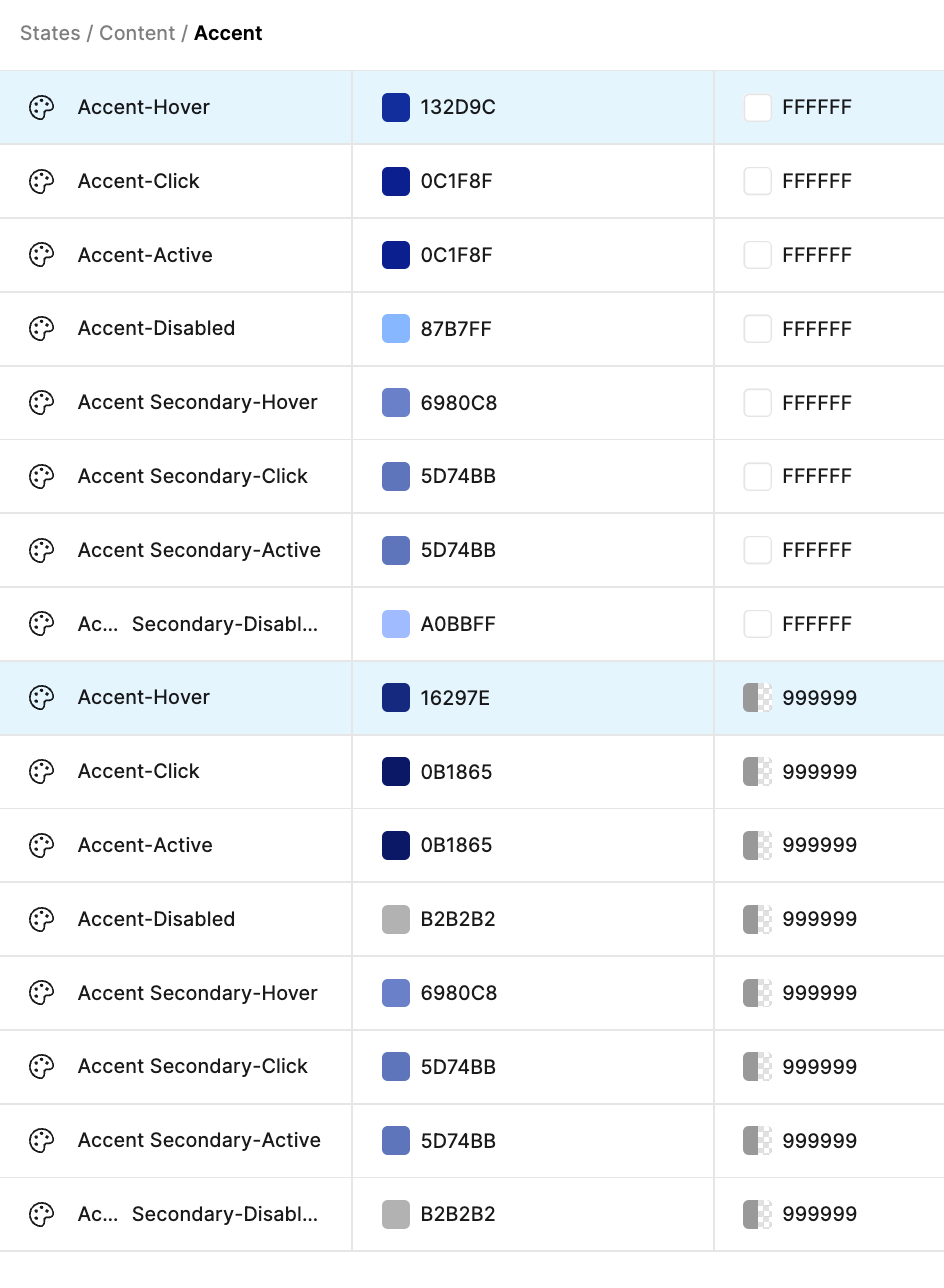Open the FFFFFF swatch in the 132D9C row

tap(758, 108)
